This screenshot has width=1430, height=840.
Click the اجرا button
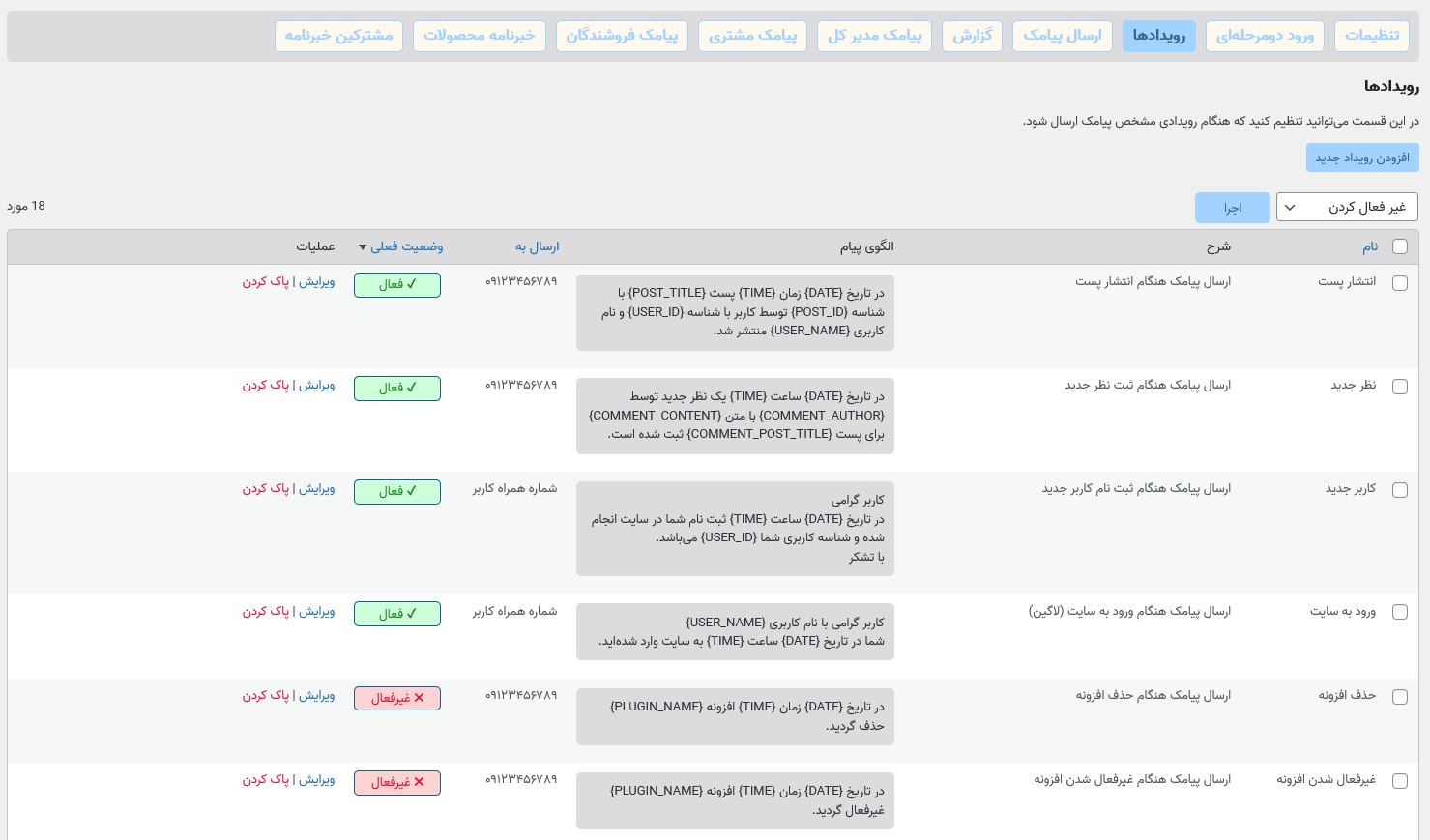point(1233,208)
